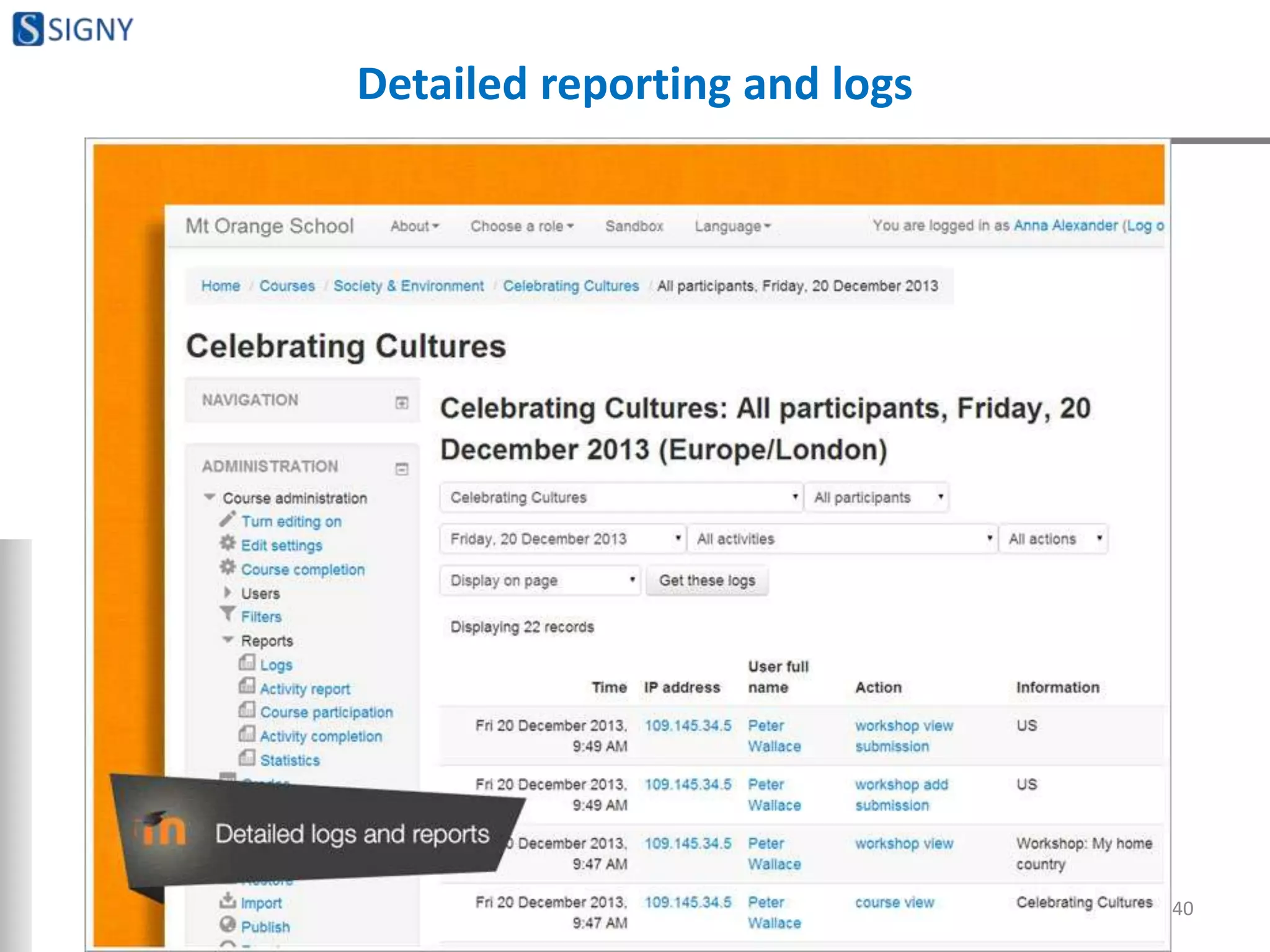Open Import link
This screenshot has width=1270, height=952.
point(261,903)
